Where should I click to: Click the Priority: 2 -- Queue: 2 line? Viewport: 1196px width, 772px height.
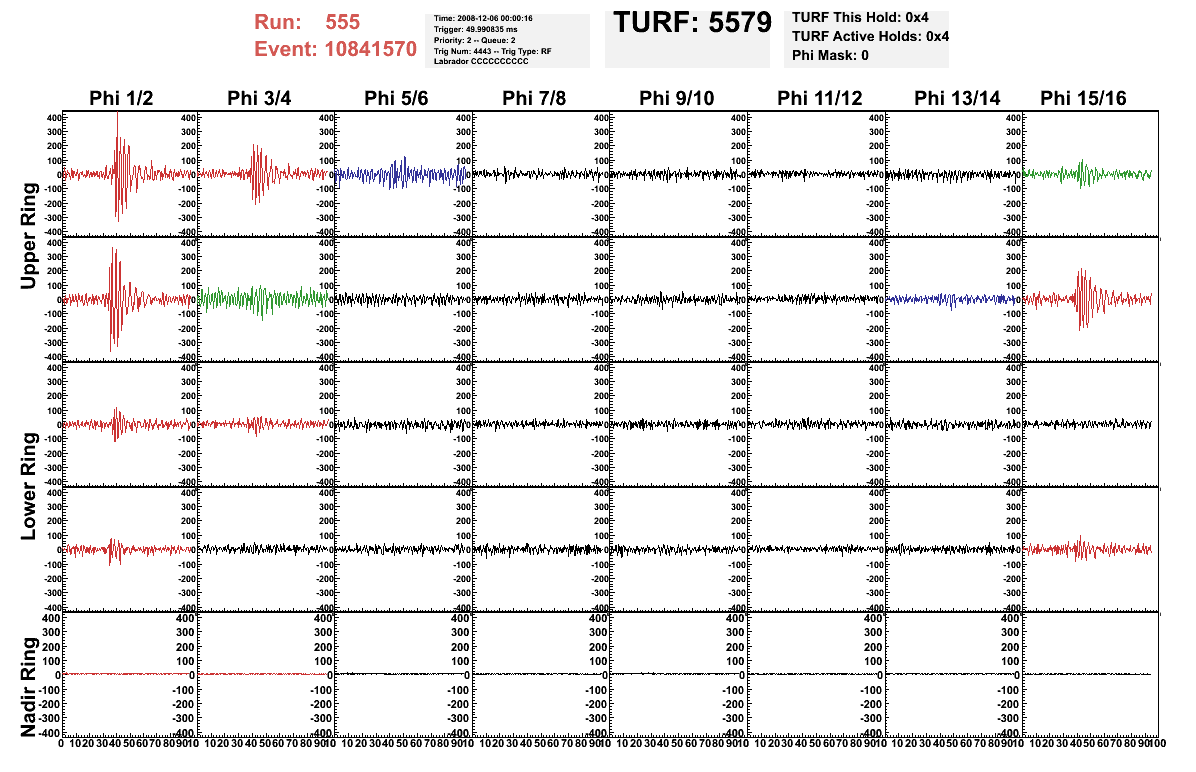474,40
